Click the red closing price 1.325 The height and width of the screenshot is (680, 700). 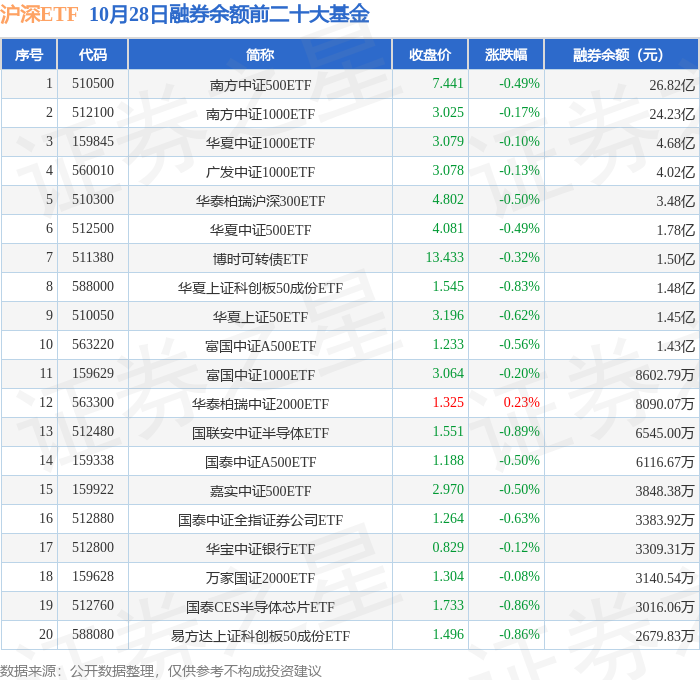click(448, 403)
